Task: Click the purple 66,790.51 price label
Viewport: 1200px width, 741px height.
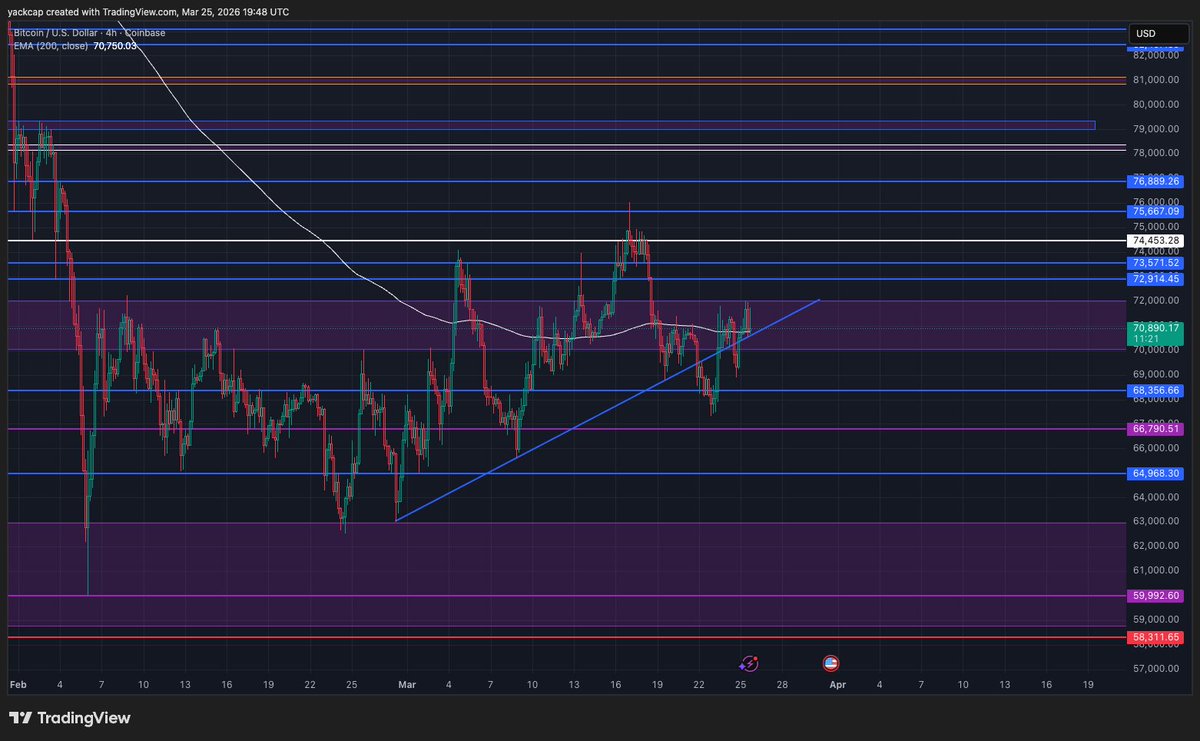Action: click(1155, 429)
